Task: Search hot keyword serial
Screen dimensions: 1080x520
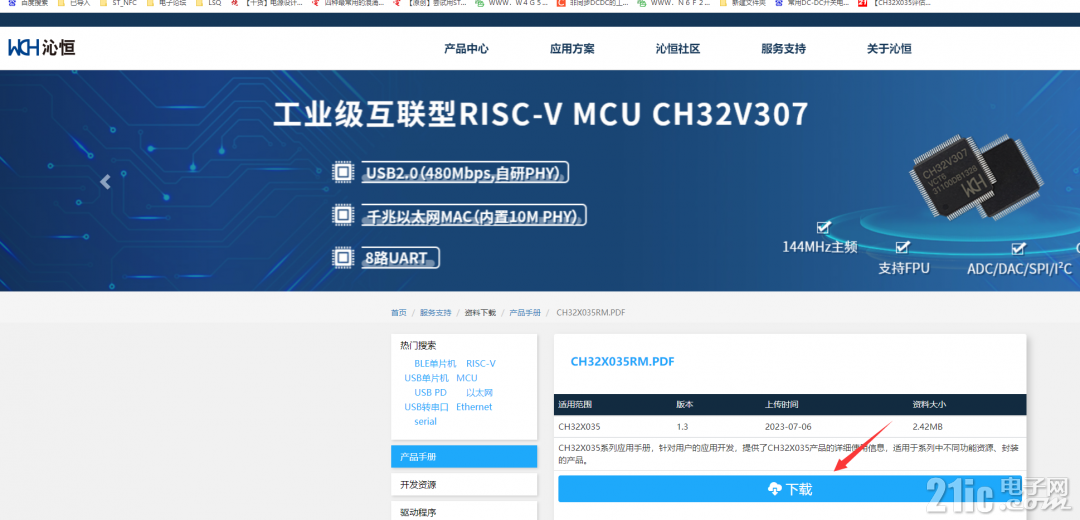Action: [425, 422]
